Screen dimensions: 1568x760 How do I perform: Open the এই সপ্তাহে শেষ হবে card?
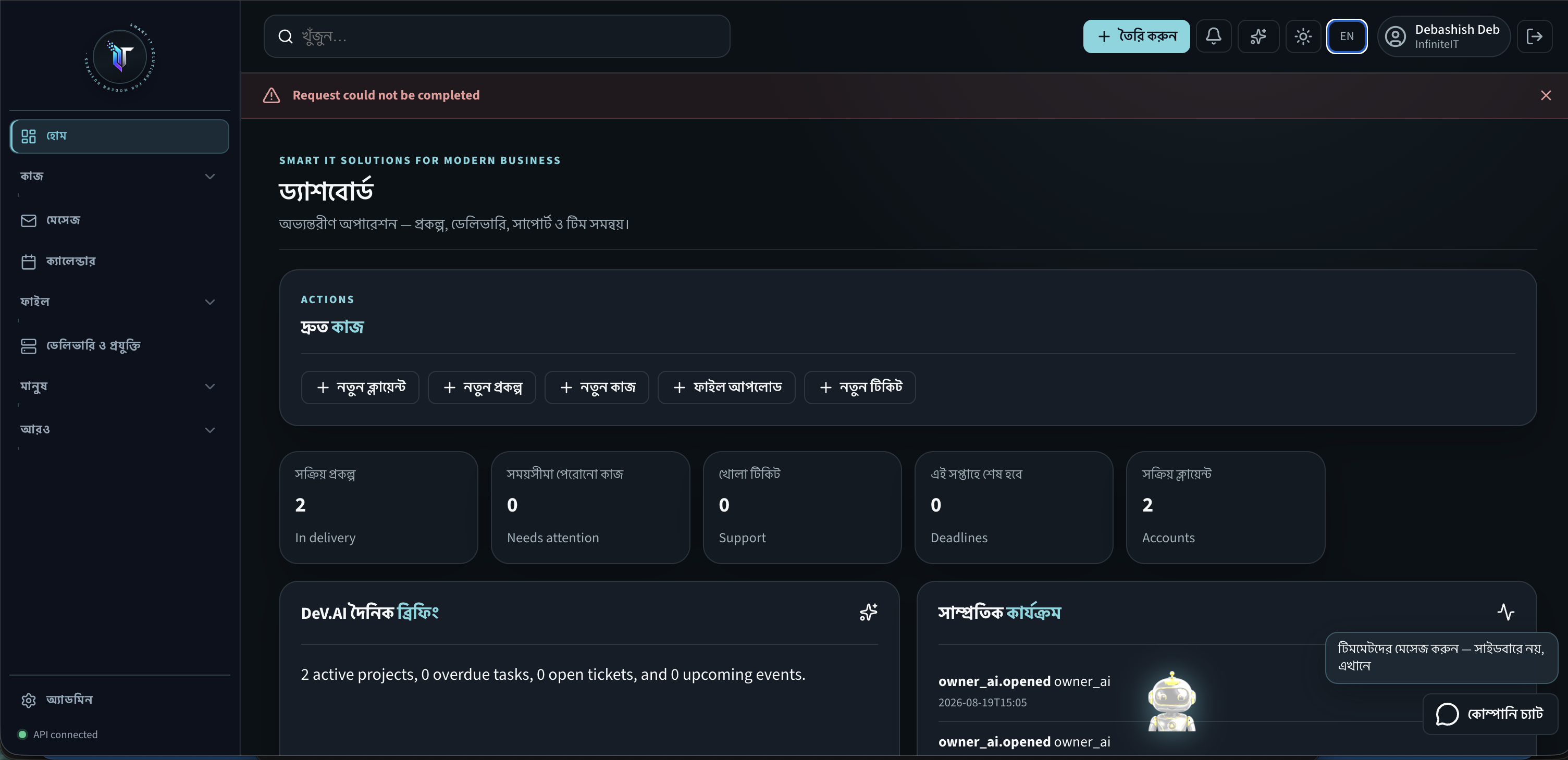(1014, 507)
